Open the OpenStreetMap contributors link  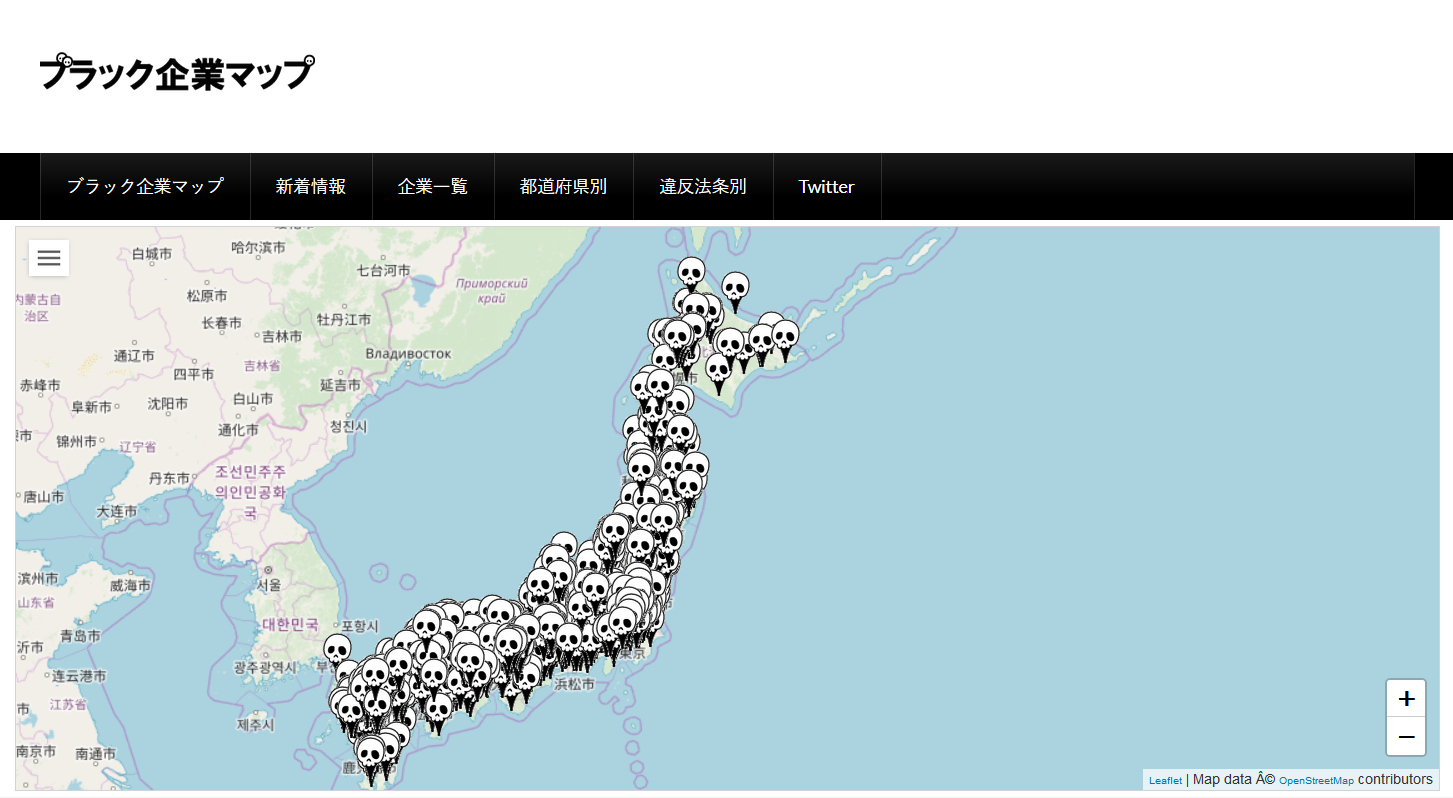click(1316, 780)
